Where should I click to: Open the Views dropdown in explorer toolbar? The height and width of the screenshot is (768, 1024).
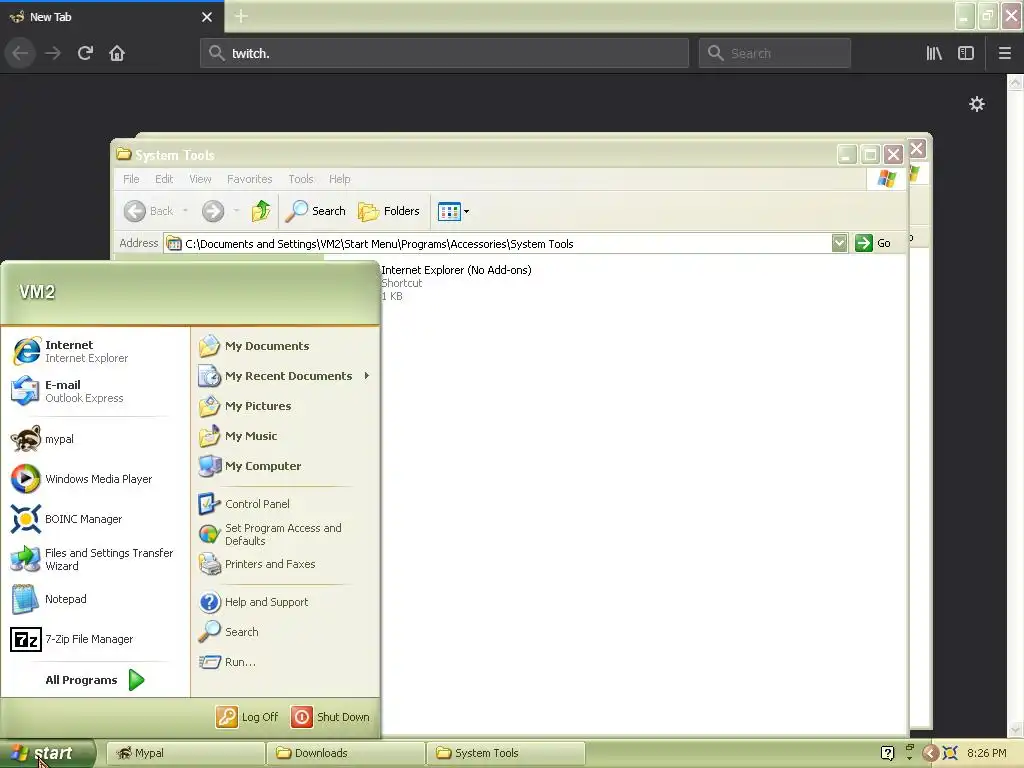[453, 212]
